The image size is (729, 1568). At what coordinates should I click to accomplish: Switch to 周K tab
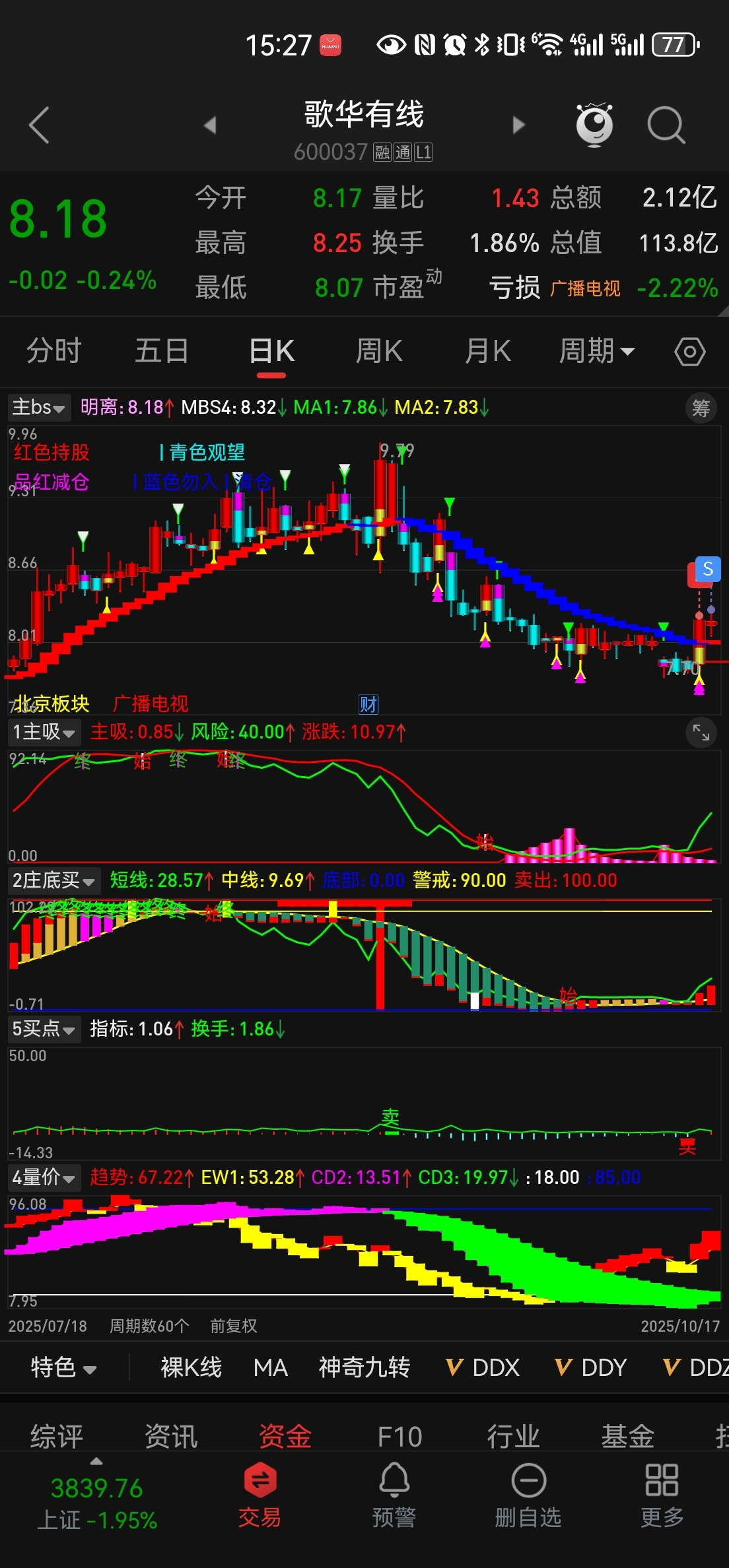[379, 351]
